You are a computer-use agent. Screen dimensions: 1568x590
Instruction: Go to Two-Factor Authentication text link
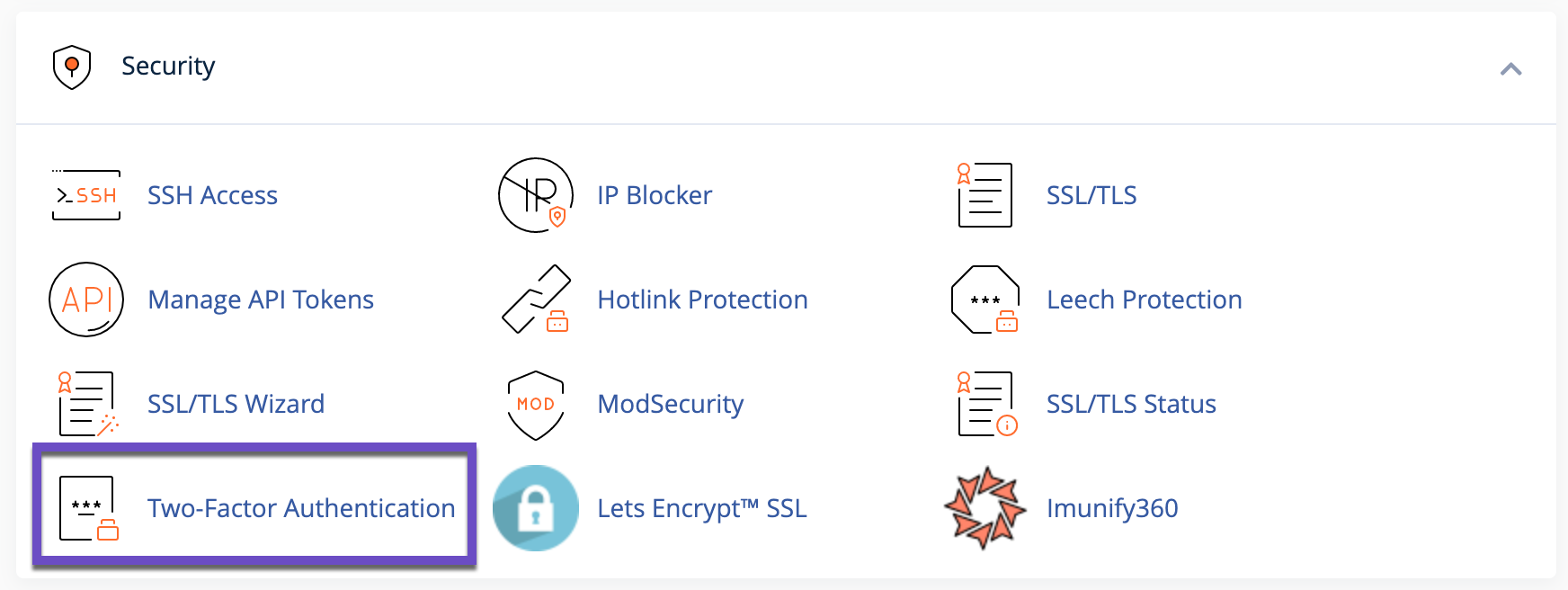tap(301, 508)
